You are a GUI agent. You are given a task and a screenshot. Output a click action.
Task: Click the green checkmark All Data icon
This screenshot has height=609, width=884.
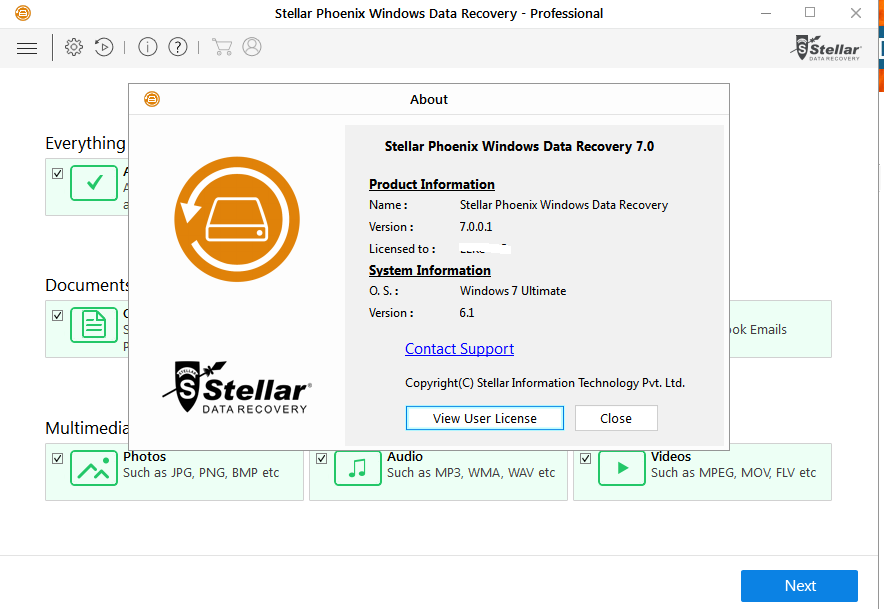pos(94,183)
